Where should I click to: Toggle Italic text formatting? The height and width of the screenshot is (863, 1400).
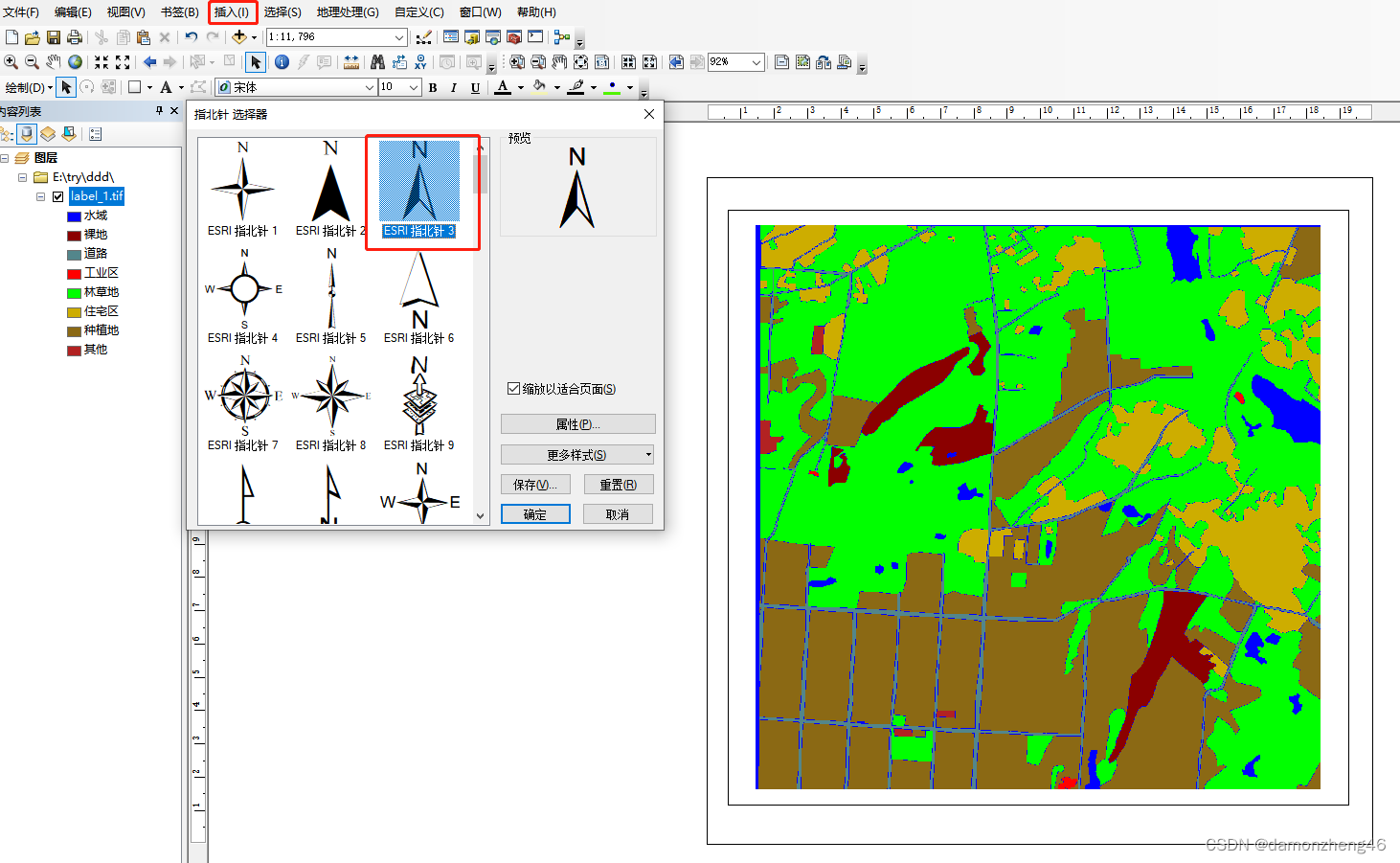click(454, 87)
